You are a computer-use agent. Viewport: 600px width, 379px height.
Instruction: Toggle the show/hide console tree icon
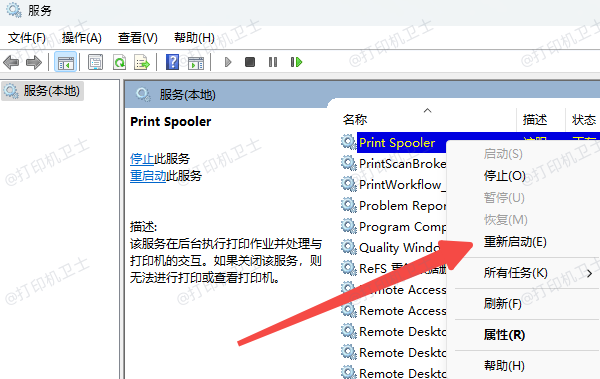[65, 62]
